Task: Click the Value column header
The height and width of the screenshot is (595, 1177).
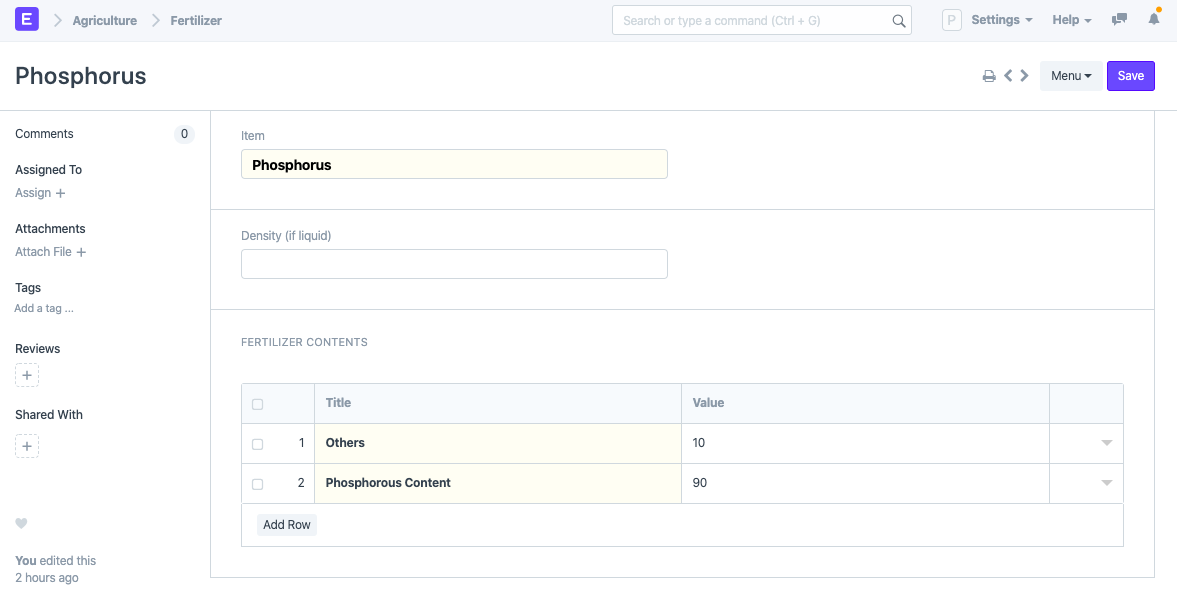Action: click(865, 404)
